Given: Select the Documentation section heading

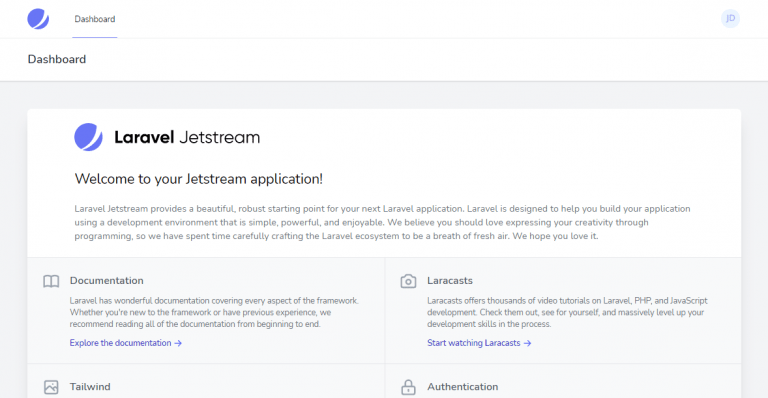Looking at the screenshot, I should (106, 281).
